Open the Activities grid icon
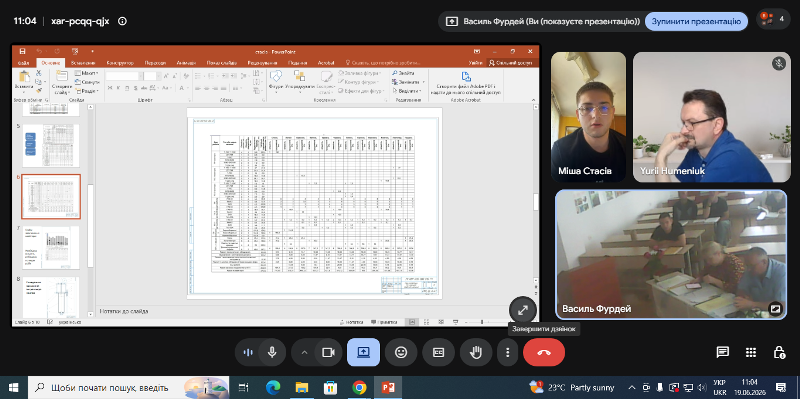The height and width of the screenshot is (399, 800). [x=751, y=352]
